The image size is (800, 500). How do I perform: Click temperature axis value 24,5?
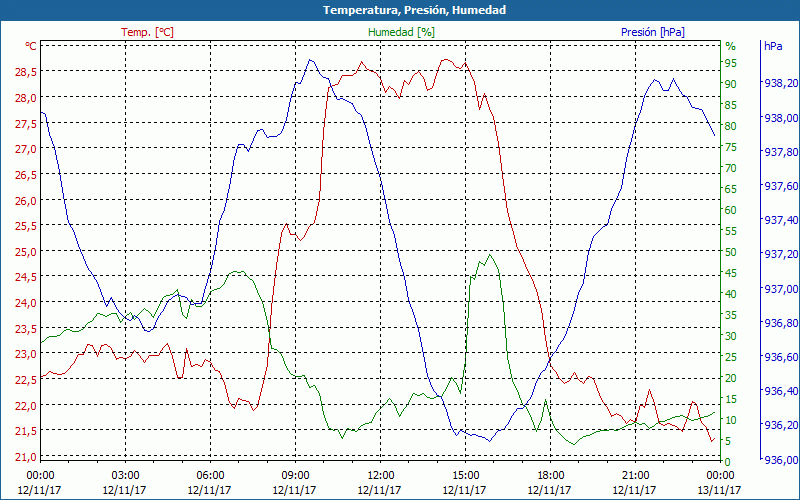point(26,277)
